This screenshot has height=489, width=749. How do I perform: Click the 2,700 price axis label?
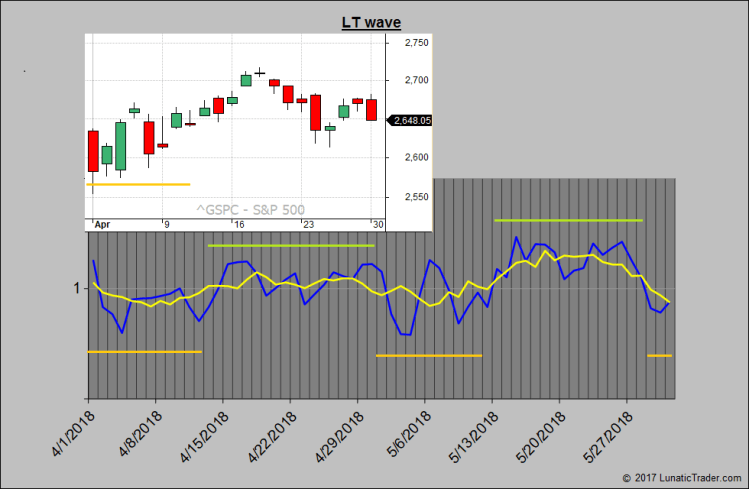tap(416, 80)
